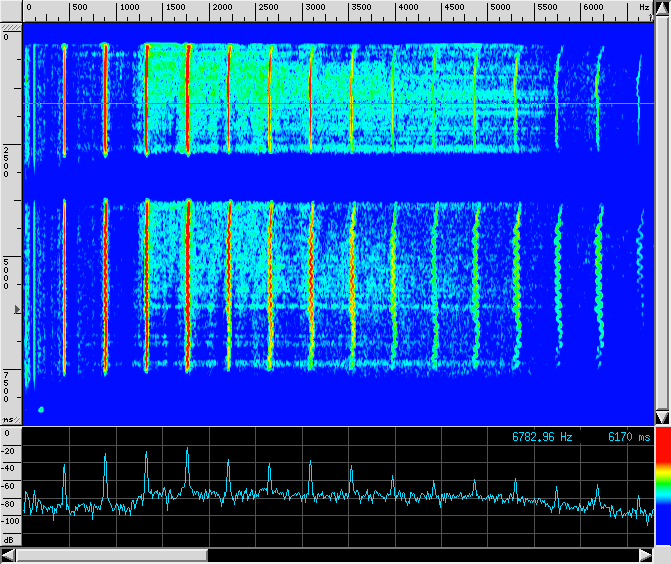Click the horizontal scrollbar thumb

(112, 555)
